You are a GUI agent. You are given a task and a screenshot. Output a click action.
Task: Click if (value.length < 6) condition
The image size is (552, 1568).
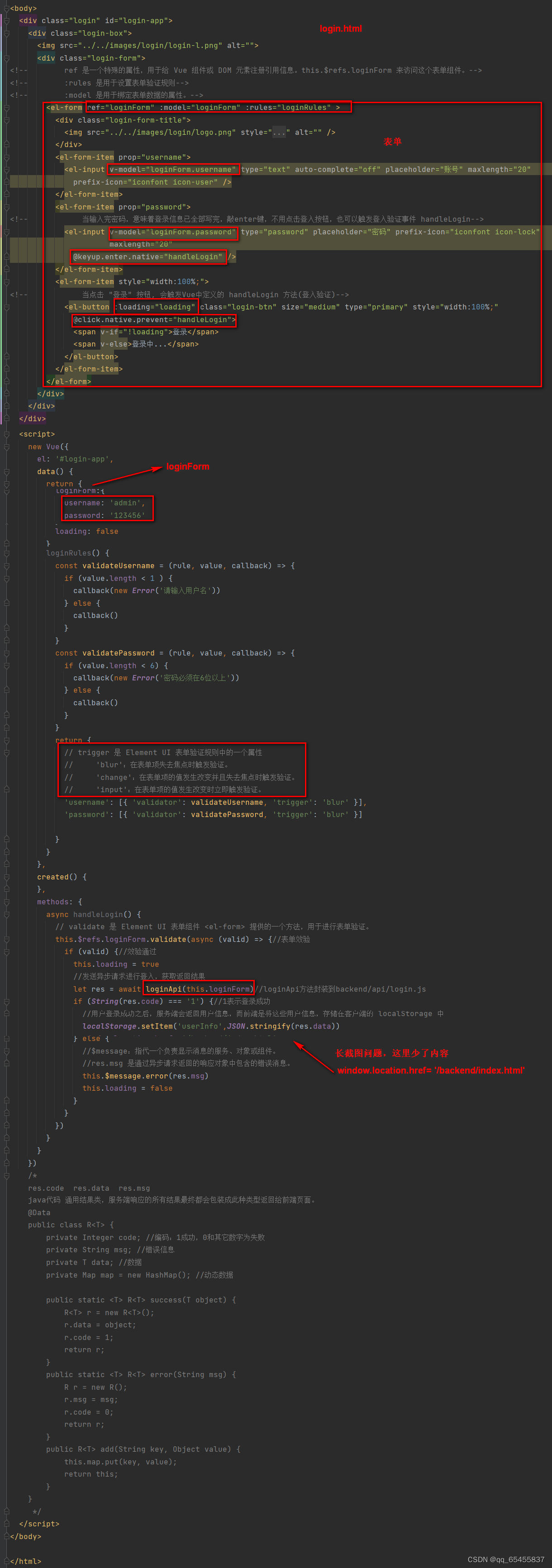(116, 666)
